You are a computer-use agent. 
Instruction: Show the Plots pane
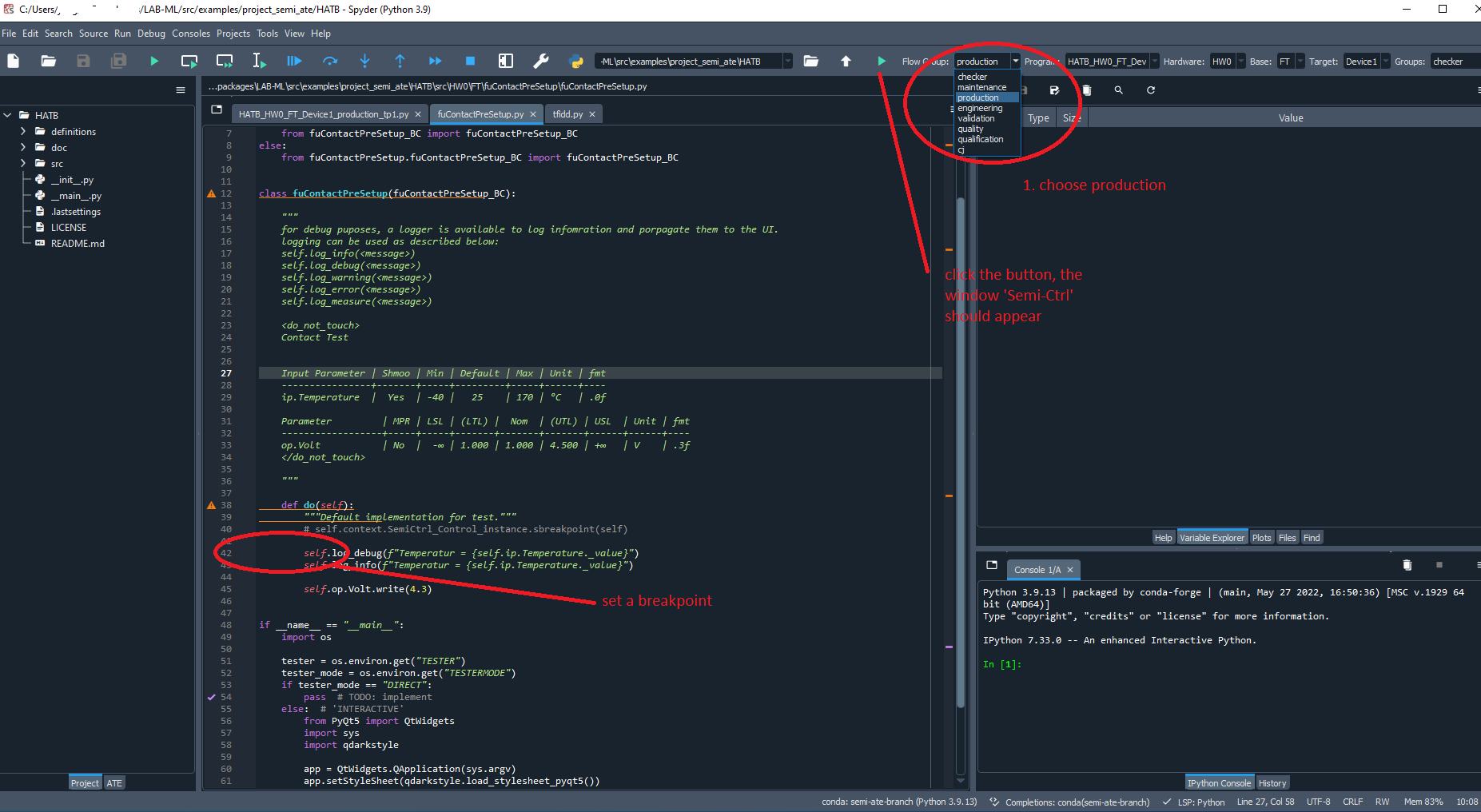[1261, 538]
